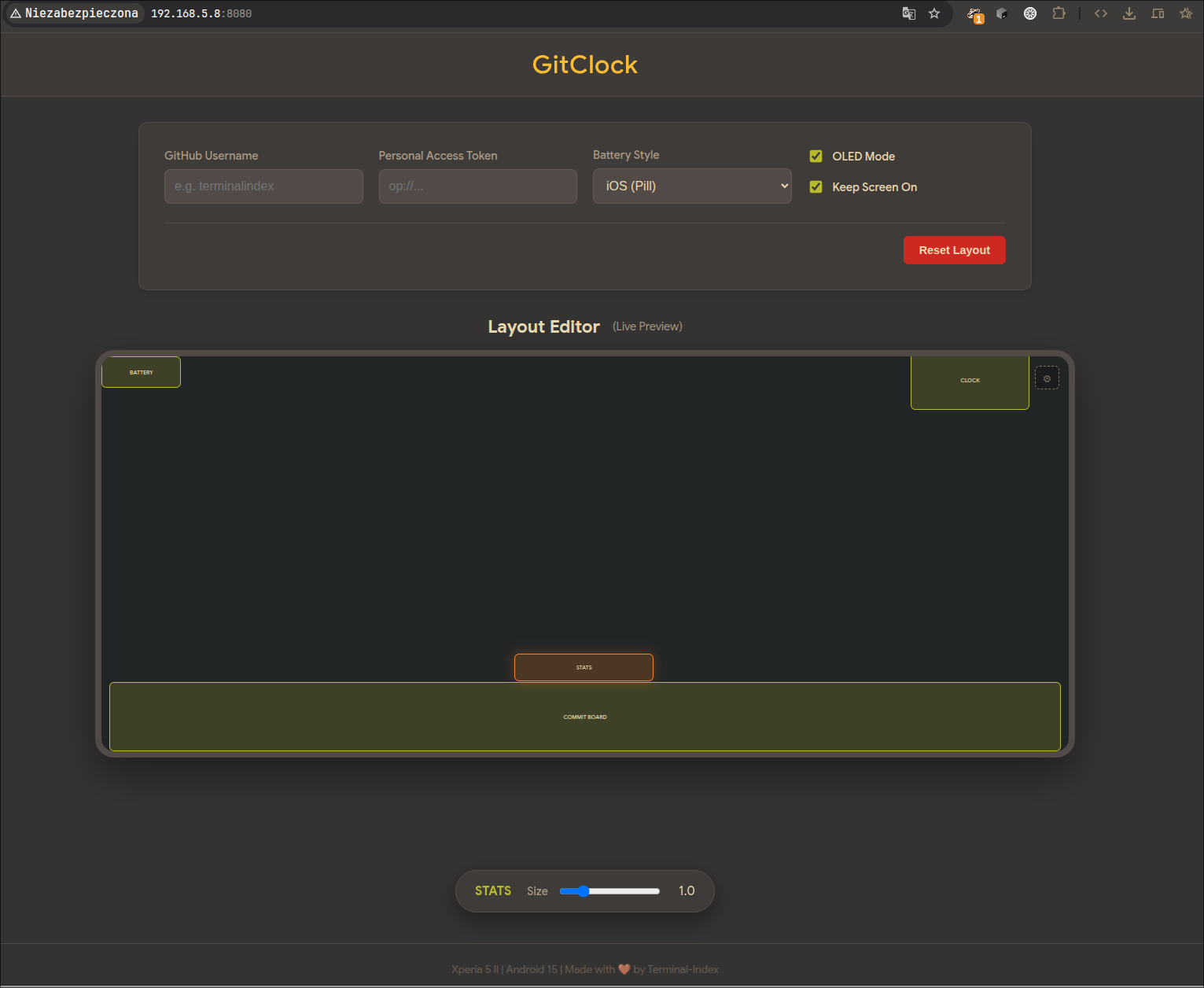Open the Niezabezpieczona site security badge
This screenshot has height=988, width=1204.
click(73, 13)
